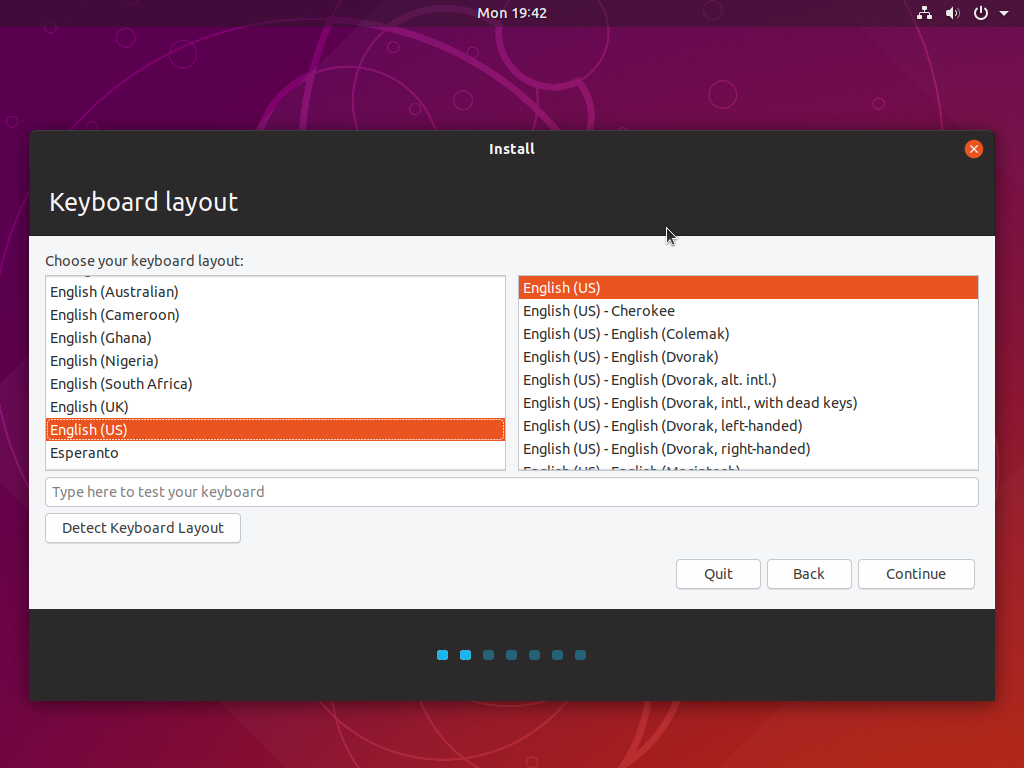Screen dimensions: 1024x768
Task: Select Esperanto keyboard layout
Action: point(275,453)
